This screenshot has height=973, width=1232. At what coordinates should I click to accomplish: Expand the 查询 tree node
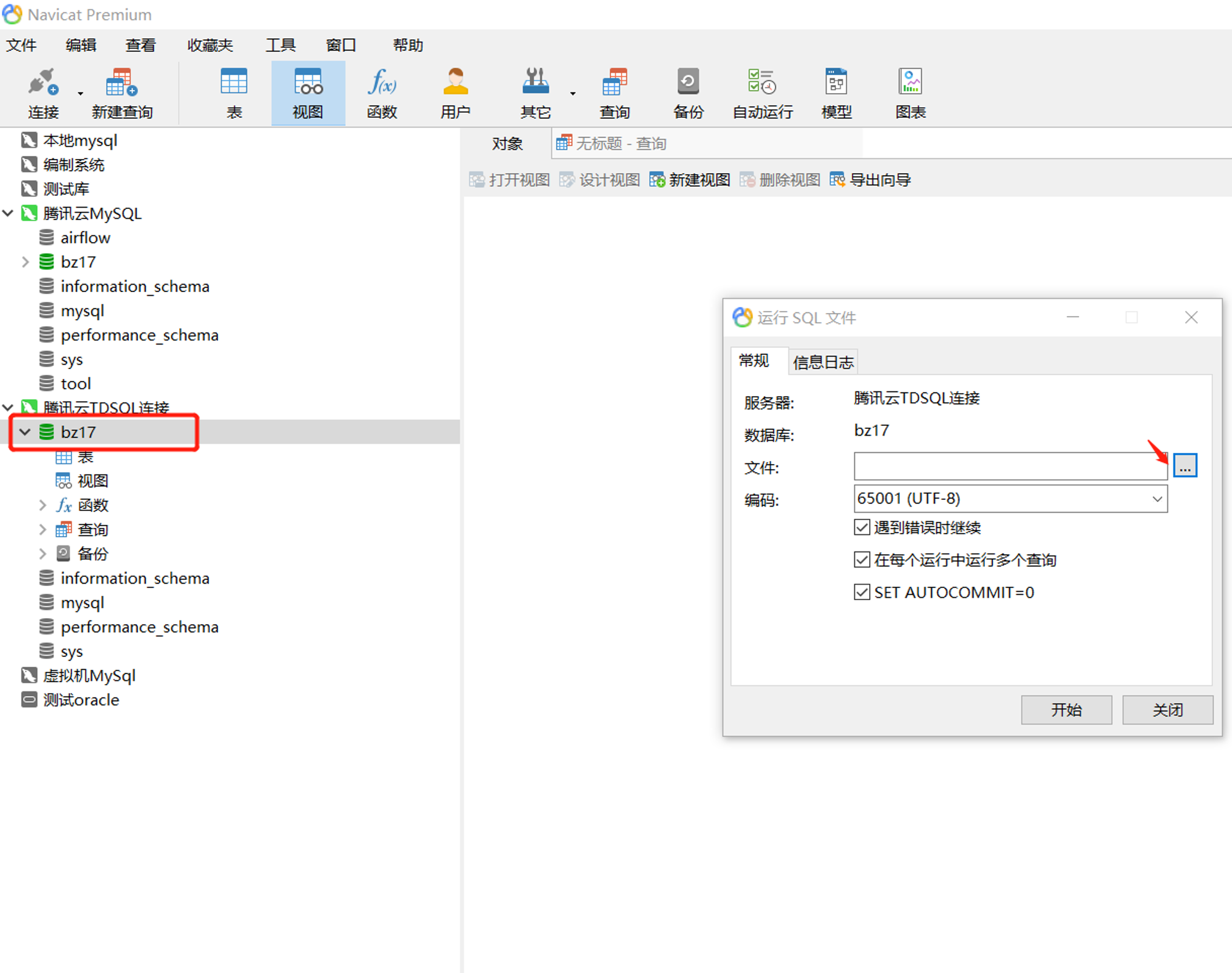pyautogui.click(x=43, y=529)
